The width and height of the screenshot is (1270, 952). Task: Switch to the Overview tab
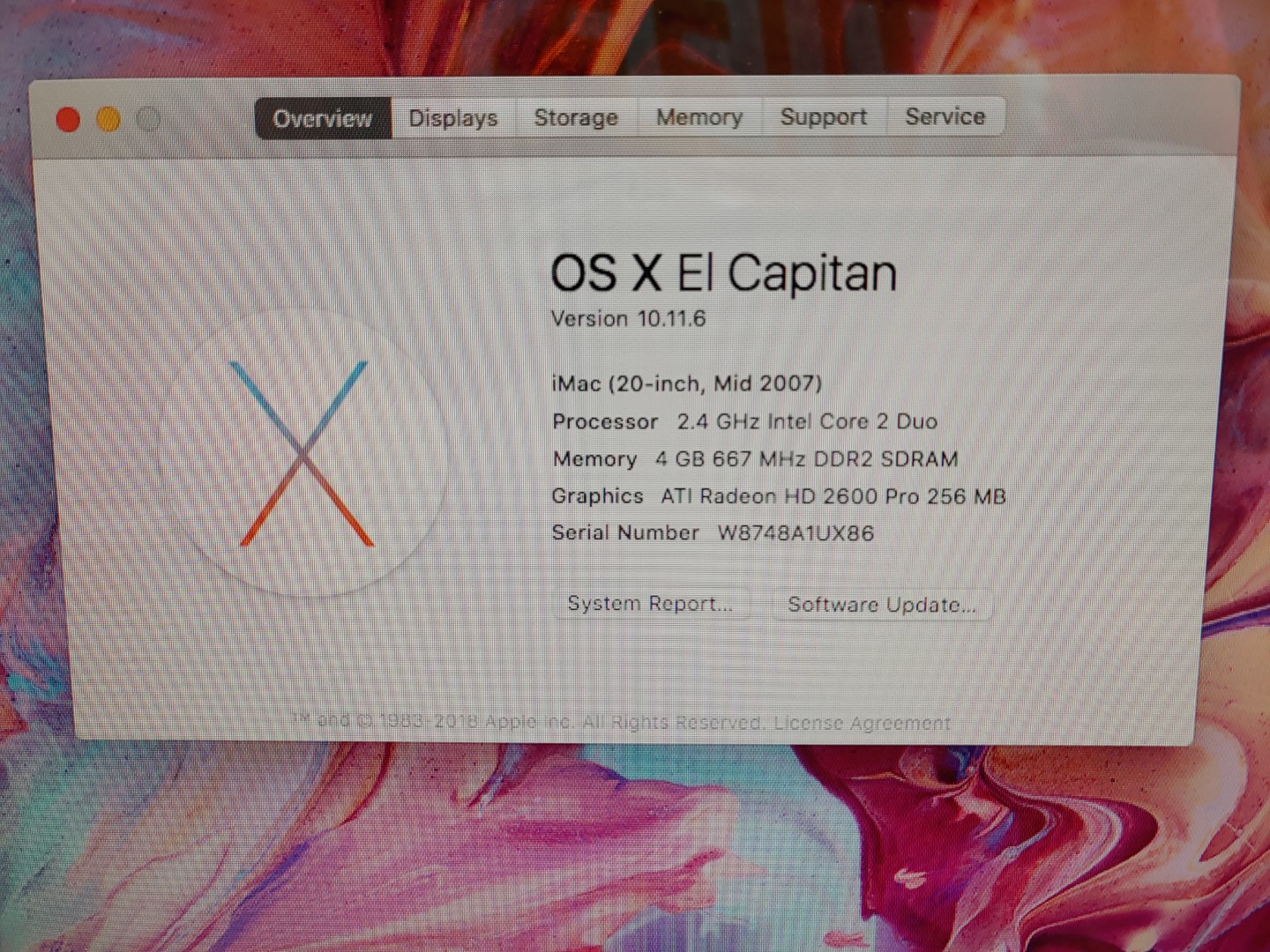pos(323,118)
